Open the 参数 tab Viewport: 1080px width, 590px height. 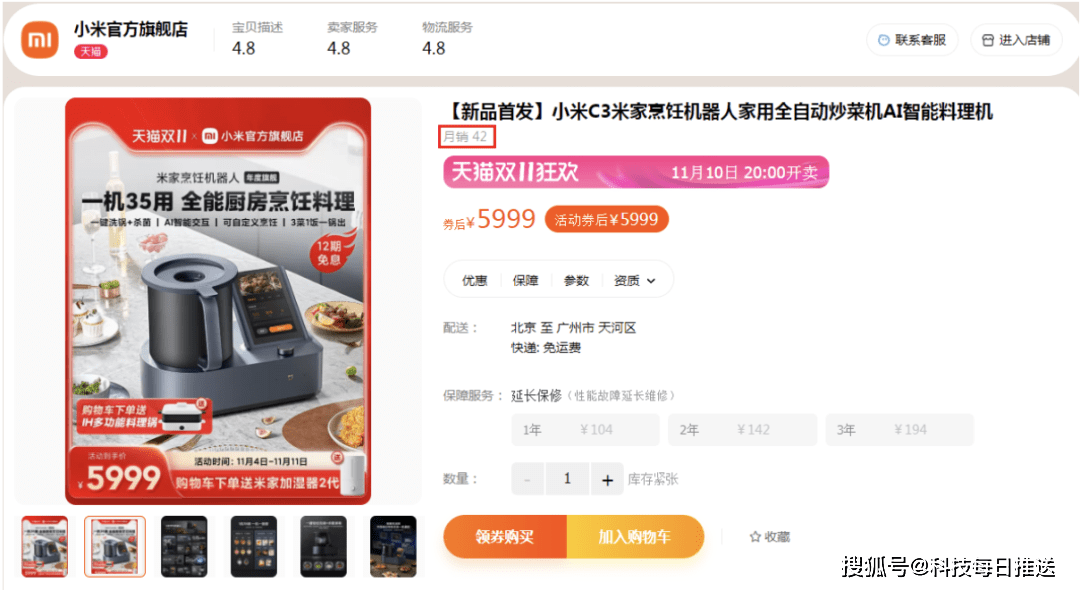coord(576,280)
